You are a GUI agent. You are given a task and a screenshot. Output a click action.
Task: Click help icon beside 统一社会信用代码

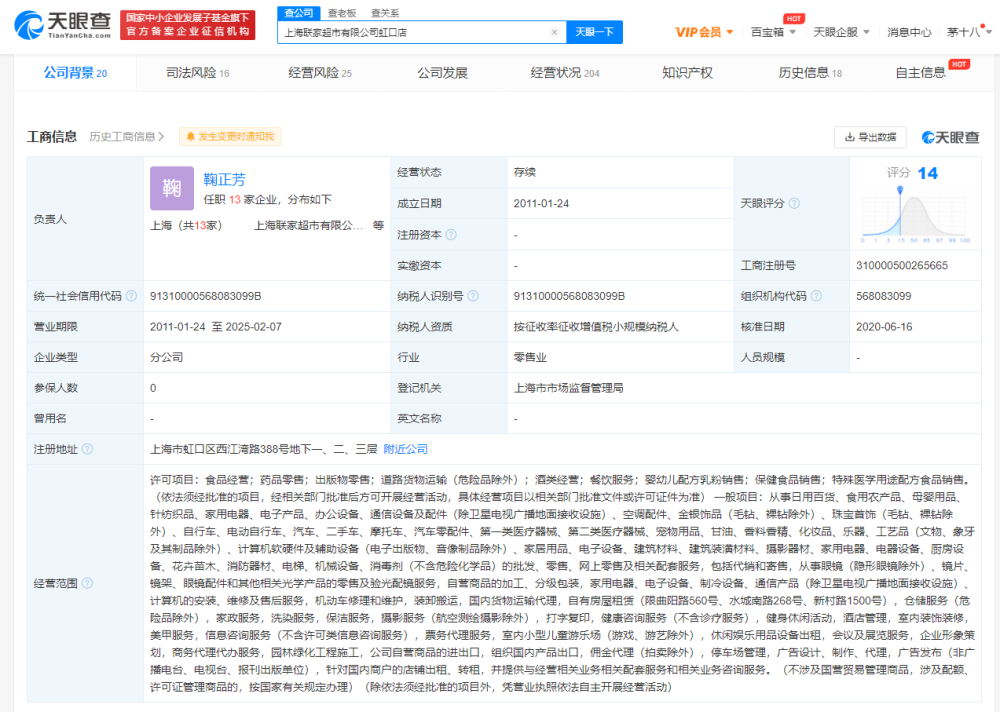click(x=131, y=295)
